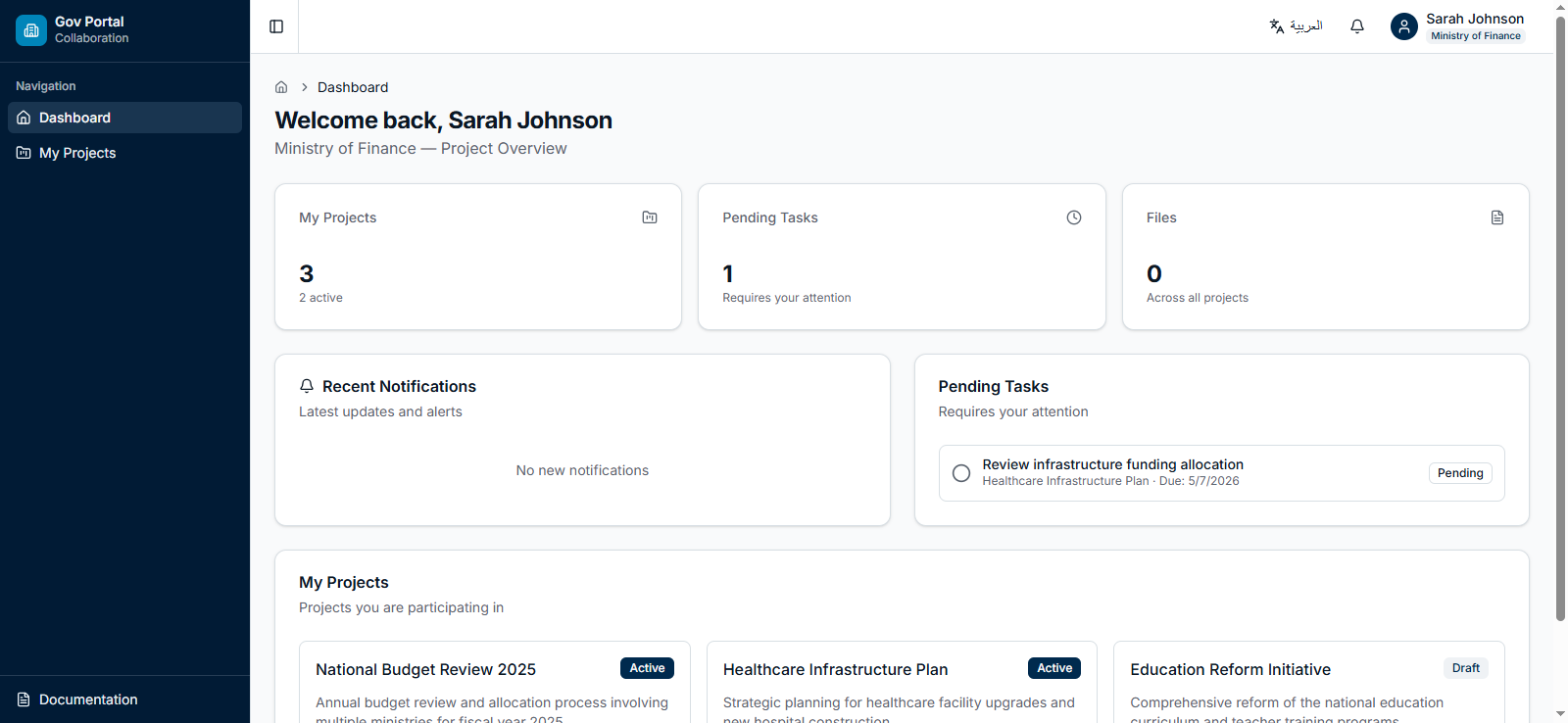Click the sidebar Dashboard home icon
The width and height of the screenshot is (1568, 723).
[x=24, y=118]
